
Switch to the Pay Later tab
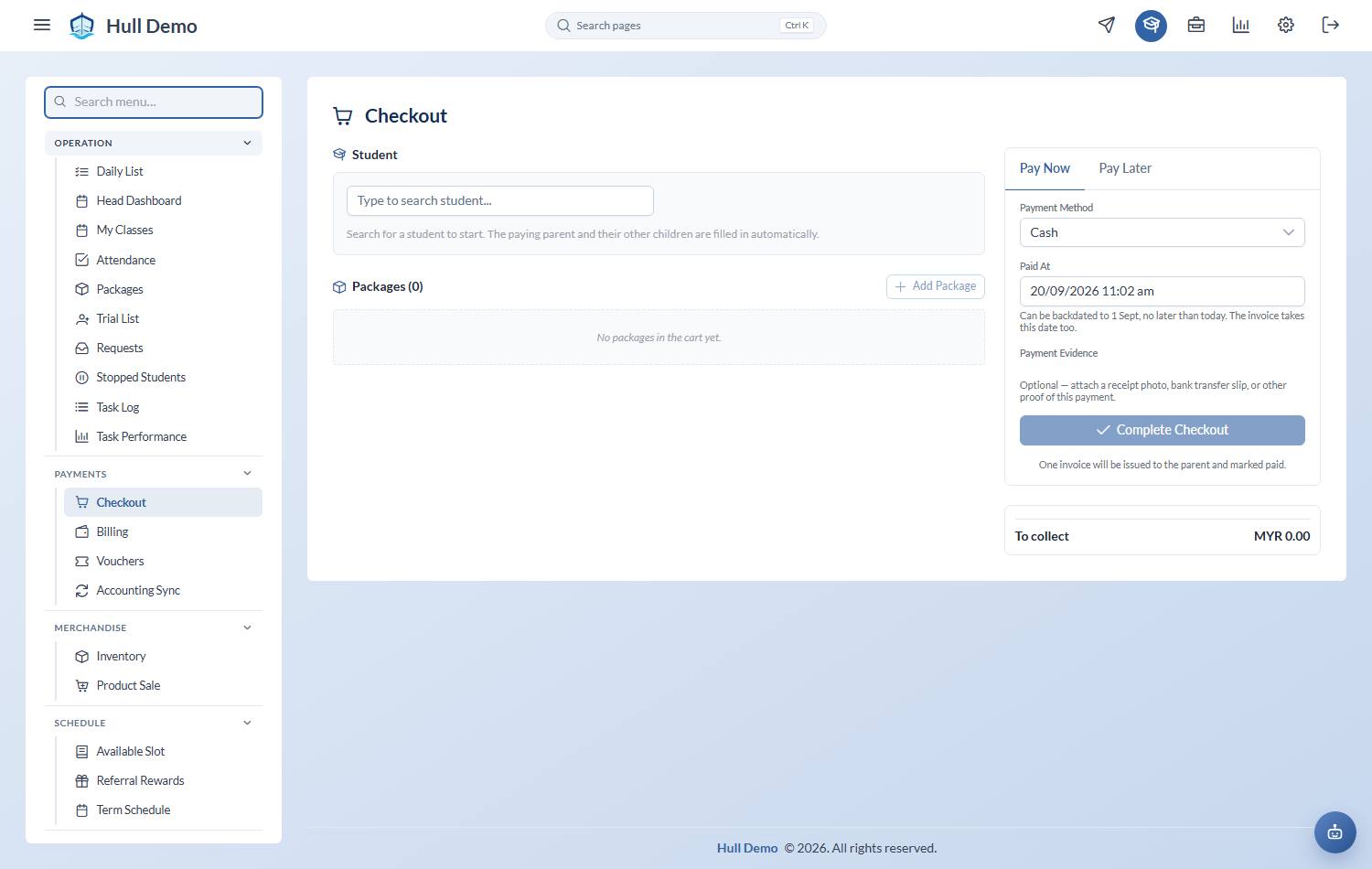point(1124,168)
